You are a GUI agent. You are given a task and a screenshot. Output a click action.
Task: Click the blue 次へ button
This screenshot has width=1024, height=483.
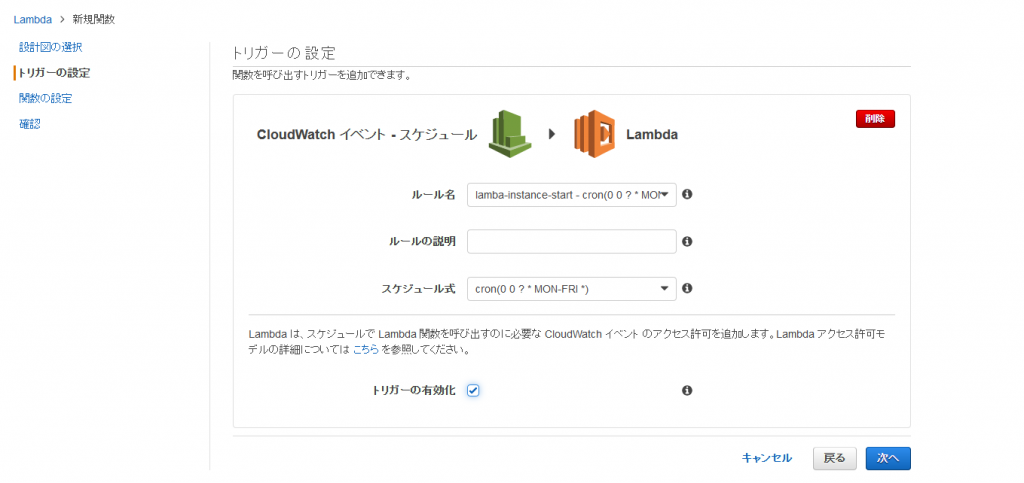pos(887,458)
